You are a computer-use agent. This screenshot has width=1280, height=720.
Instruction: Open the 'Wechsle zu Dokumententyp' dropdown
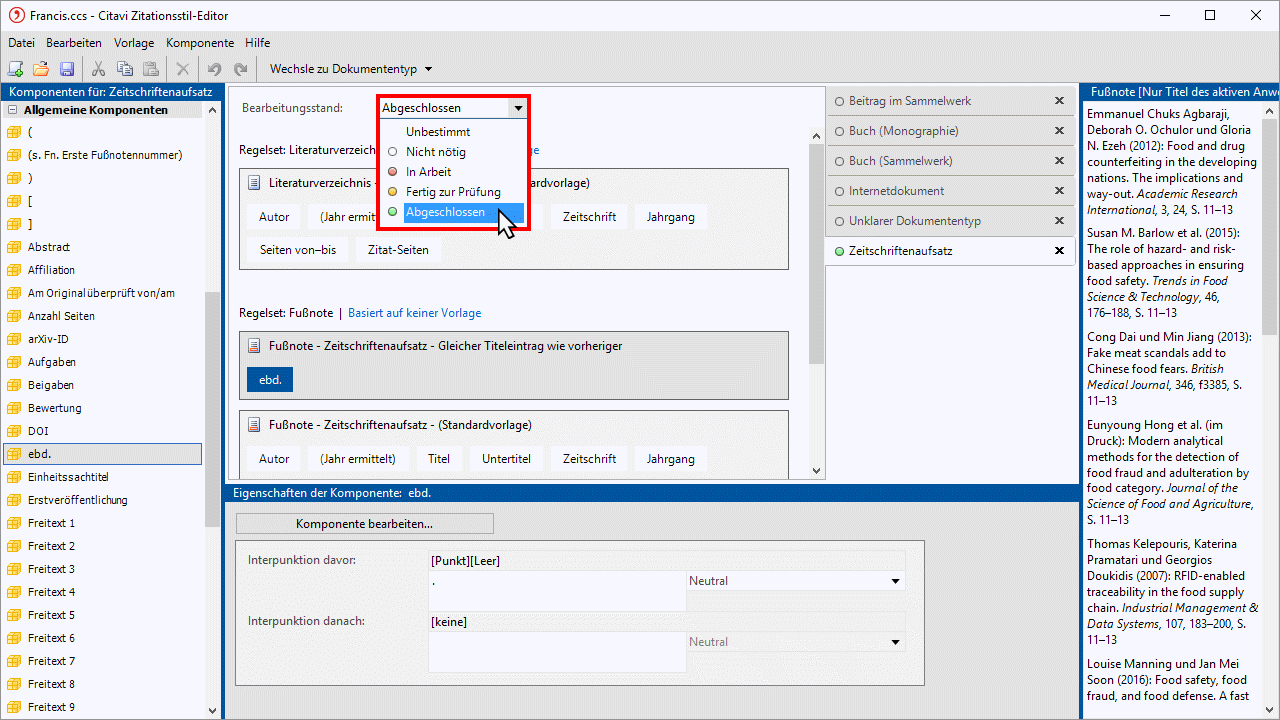coord(350,69)
